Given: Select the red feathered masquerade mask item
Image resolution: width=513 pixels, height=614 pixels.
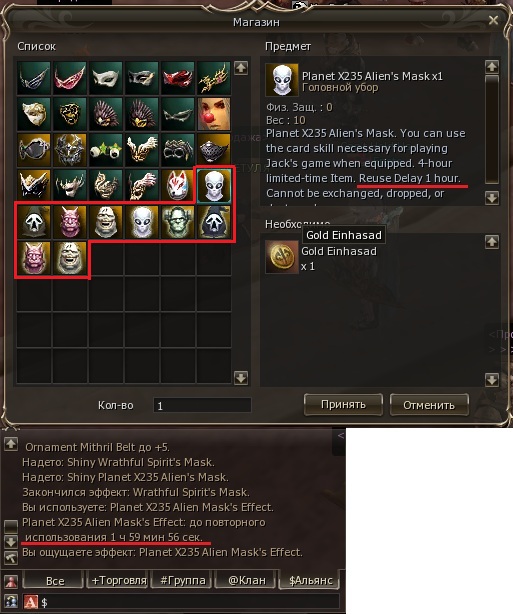Looking at the screenshot, I should point(178,78).
